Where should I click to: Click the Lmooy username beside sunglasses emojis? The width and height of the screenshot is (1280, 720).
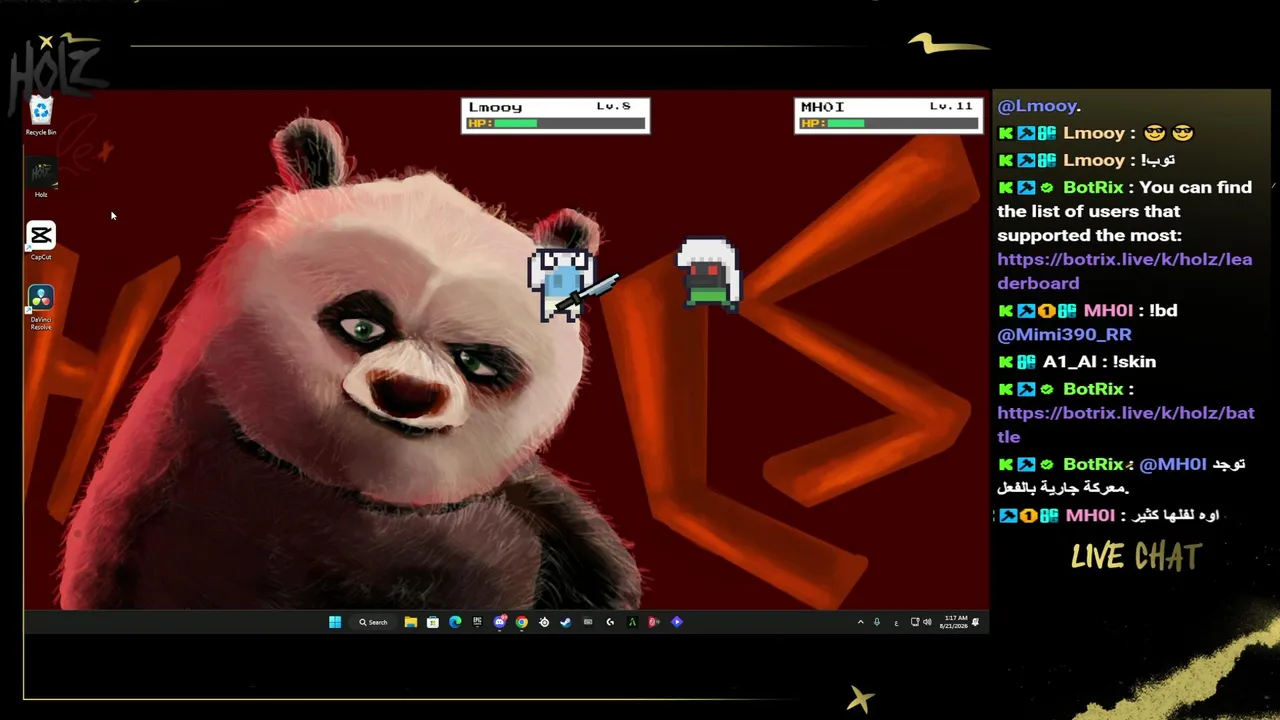tap(1094, 133)
